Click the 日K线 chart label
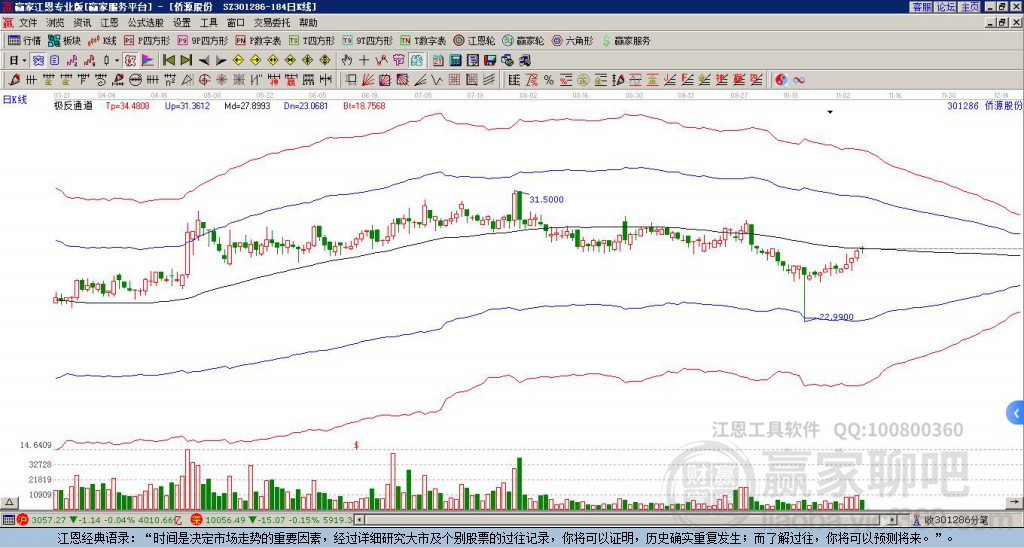The width and height of the screenshot is (1024, 548). click(14, 100)
